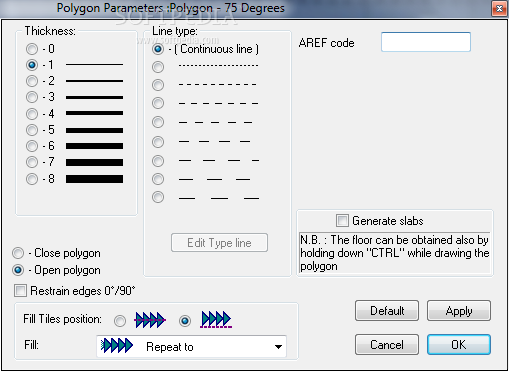The width and height of the screenshot is (509, 372).
Task: Click the N.B. floor note text box
Action: click(x=395, y=253)
